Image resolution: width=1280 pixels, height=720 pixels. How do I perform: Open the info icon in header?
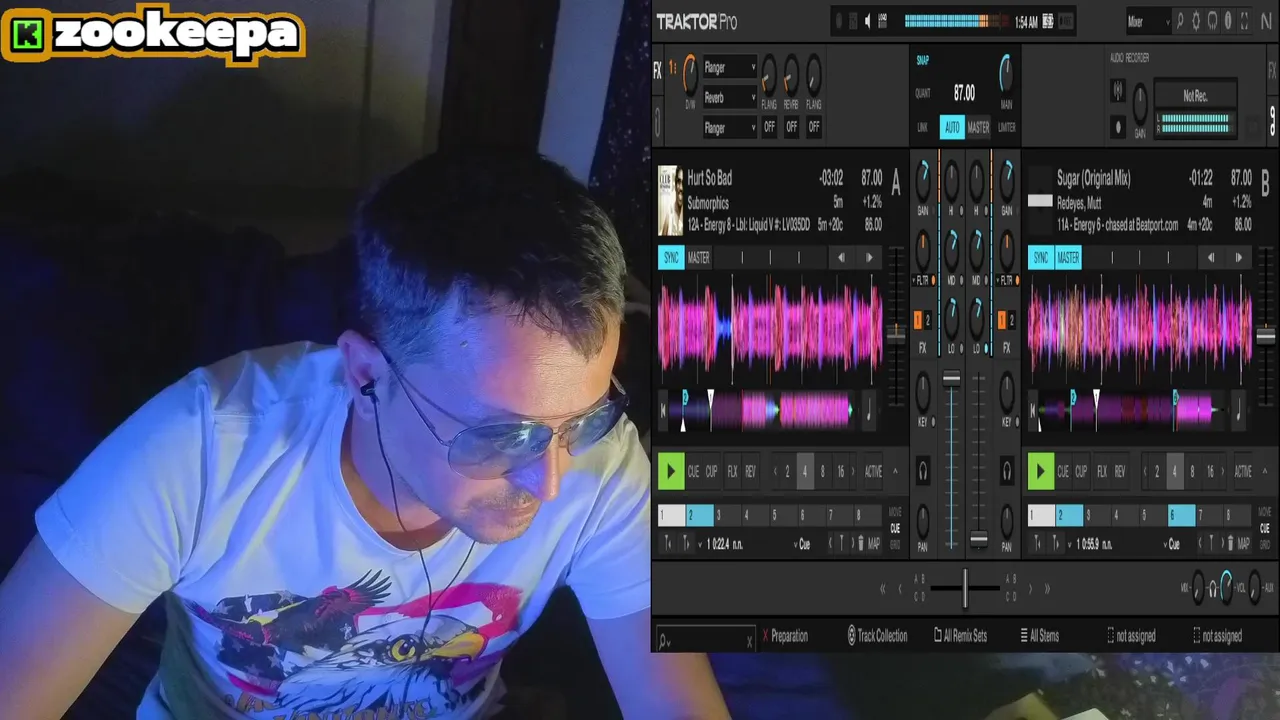1228,20
